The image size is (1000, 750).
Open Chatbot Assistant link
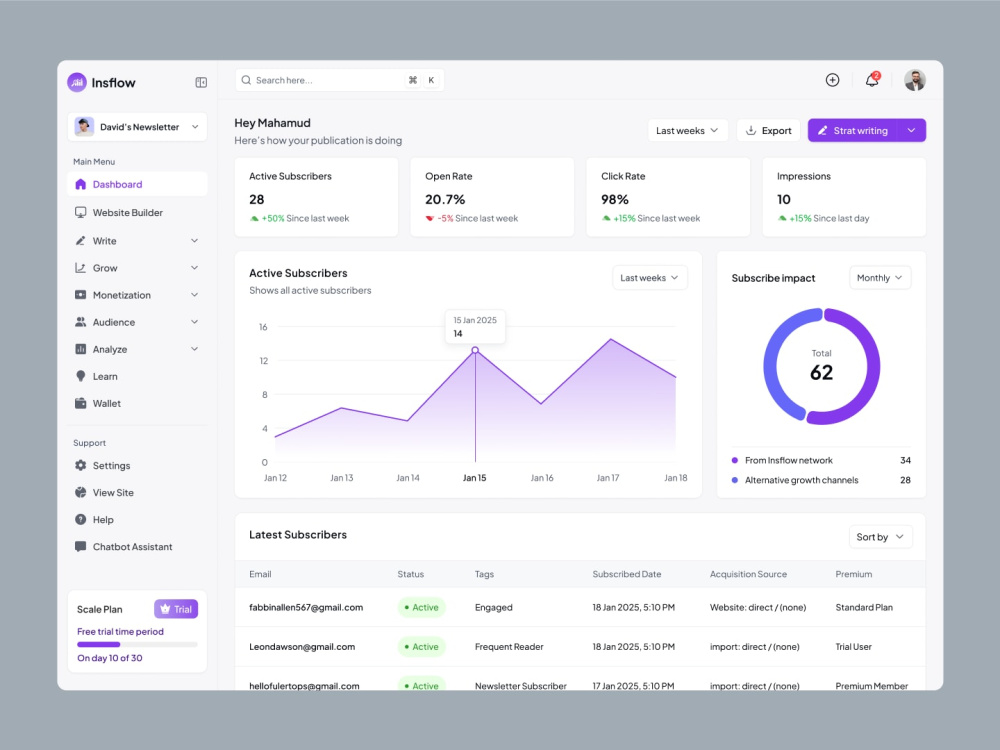coord(137,547)
